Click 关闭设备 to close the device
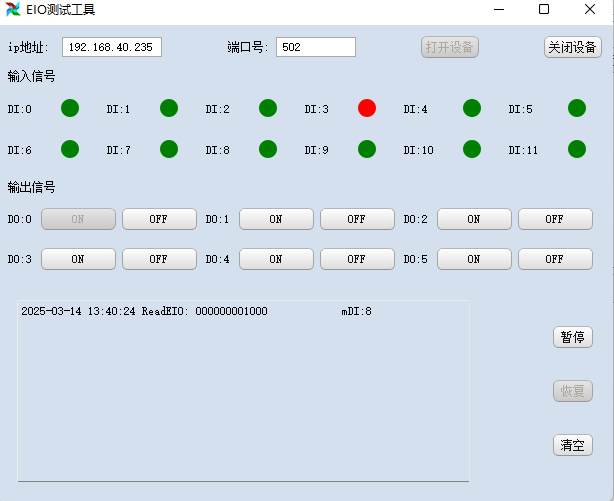Image resolution: width=614 pixels, height=501 pixels. [x=572, y=47]
